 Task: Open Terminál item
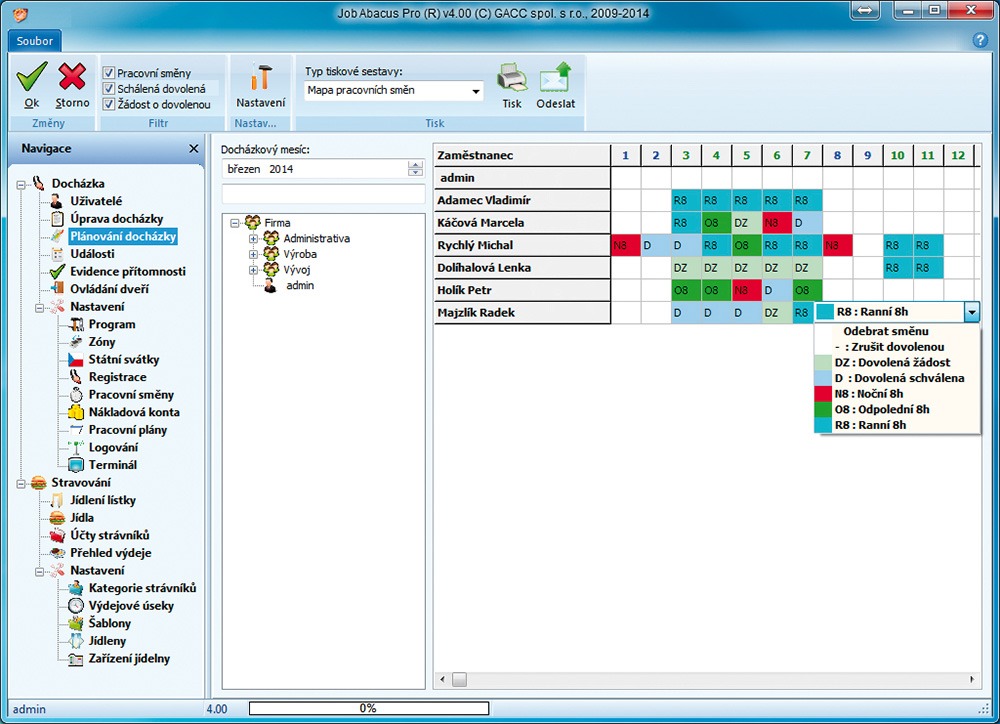coord(112,465)
